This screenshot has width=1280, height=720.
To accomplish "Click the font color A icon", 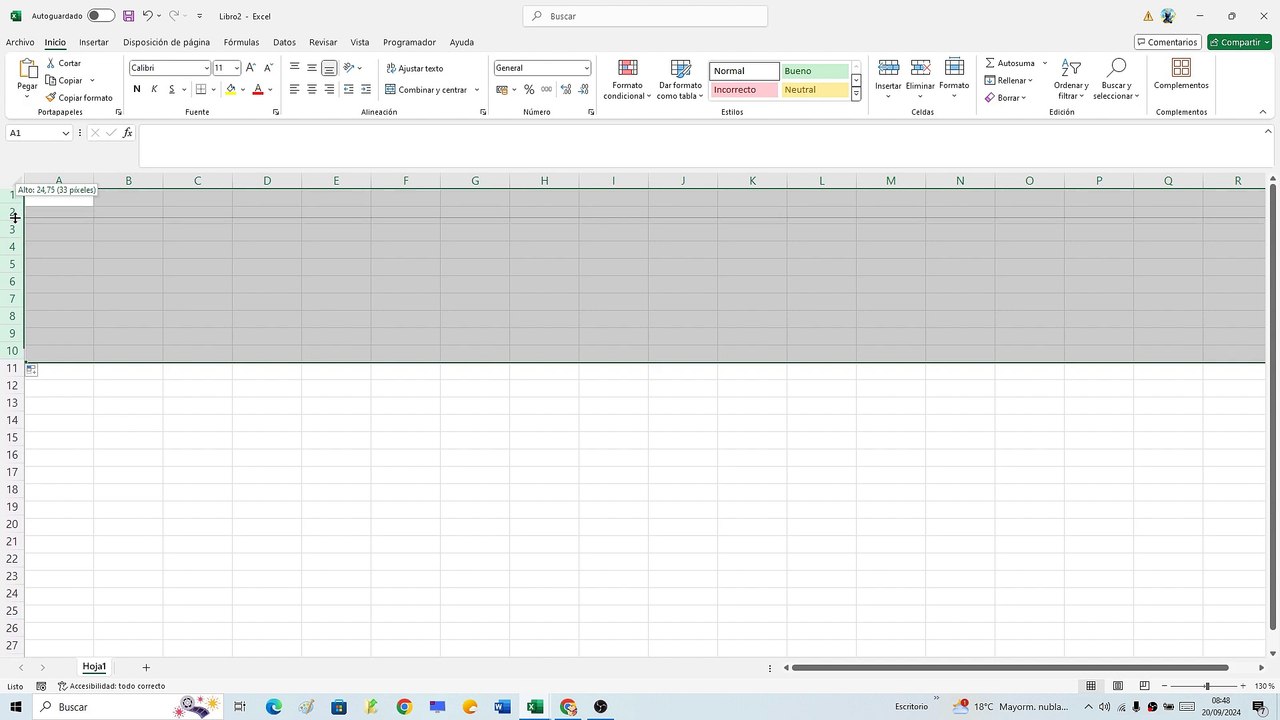I will point(258,89).
